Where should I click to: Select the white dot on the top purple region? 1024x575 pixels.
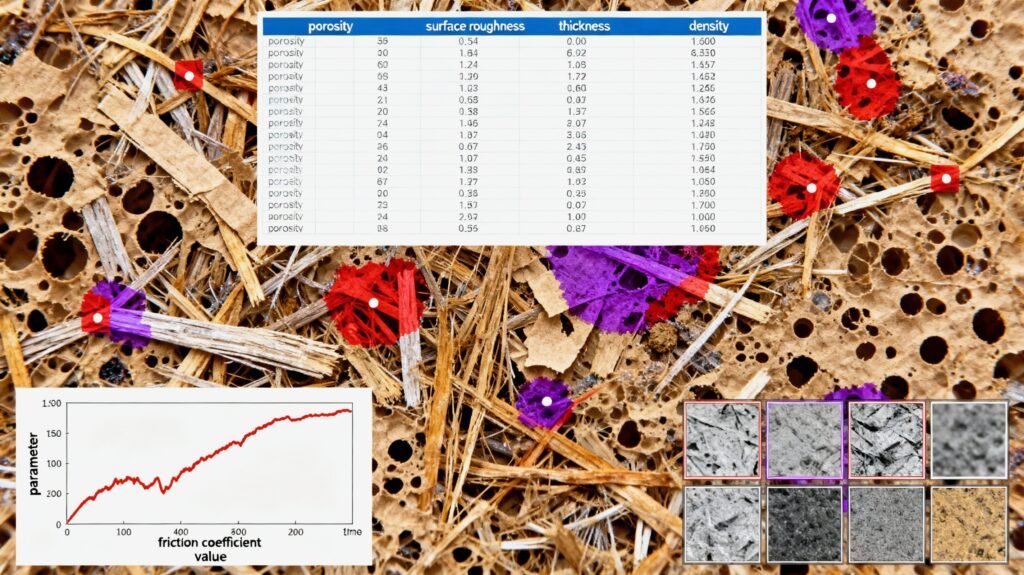[x=831, y=18]
